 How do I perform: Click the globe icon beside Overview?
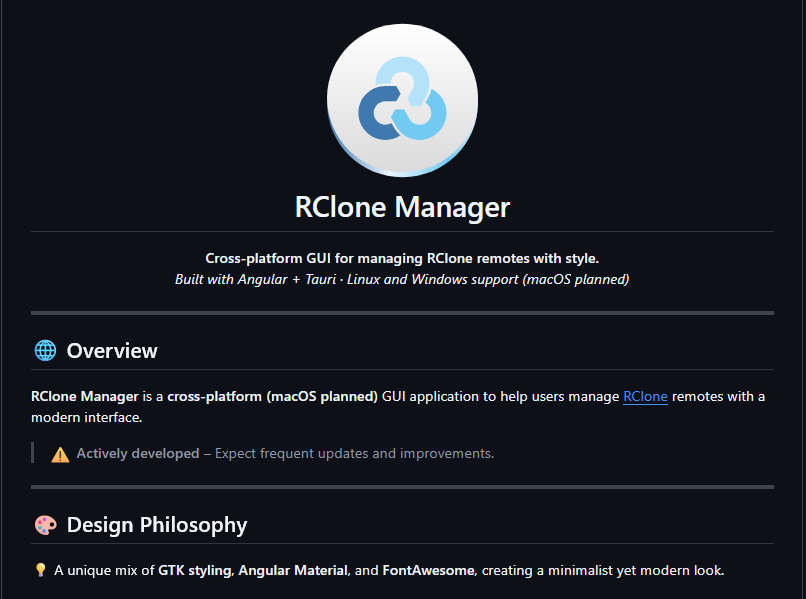(45, 351)
